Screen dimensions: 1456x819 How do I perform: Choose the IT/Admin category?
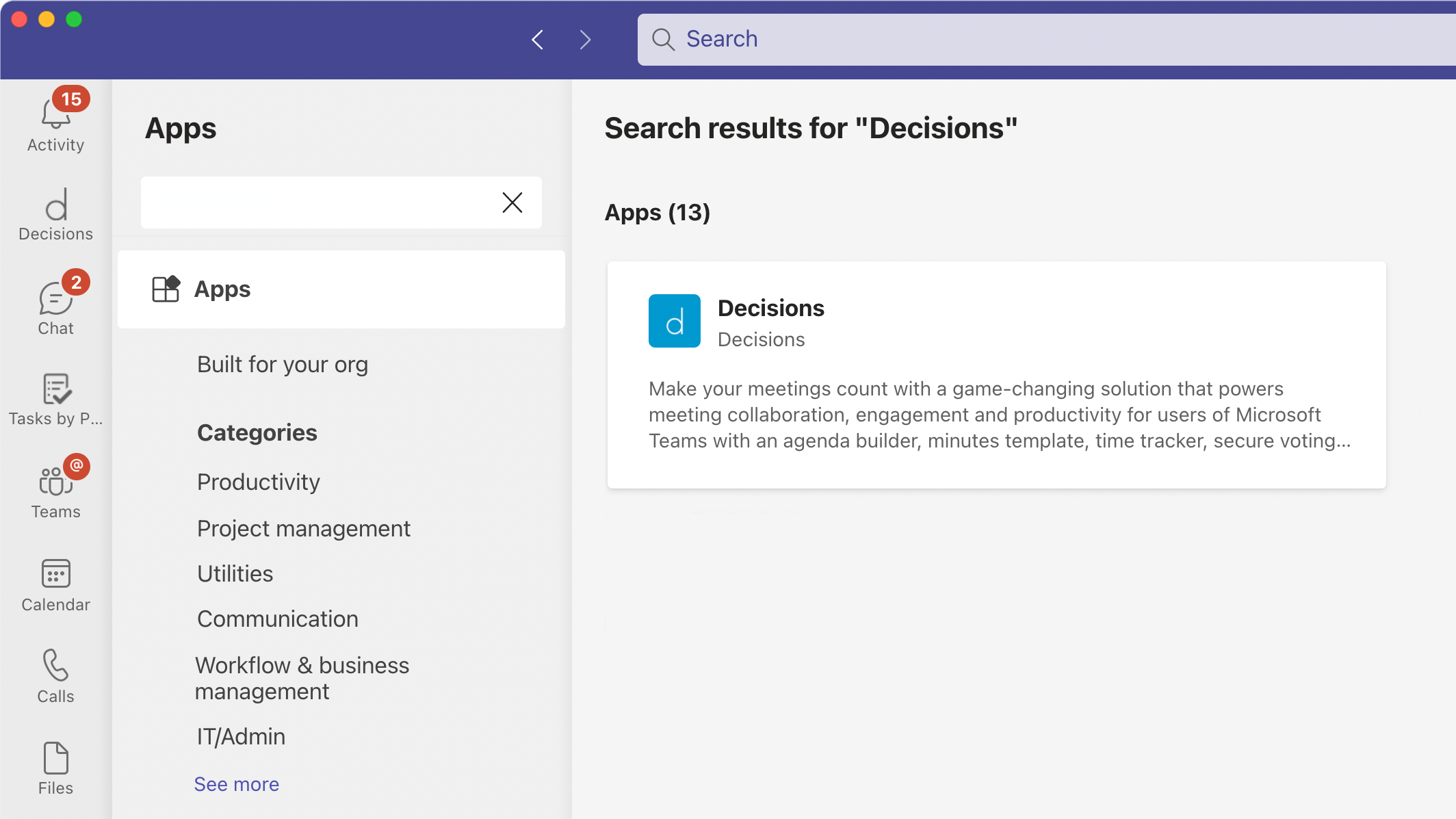(242, 737)
